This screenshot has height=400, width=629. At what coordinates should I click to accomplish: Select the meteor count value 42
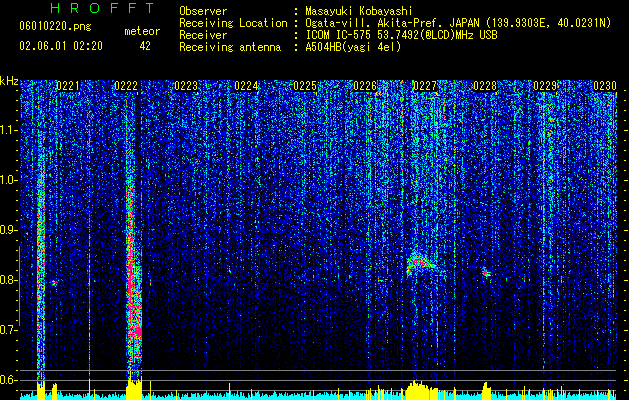click(x=145, y=46)
